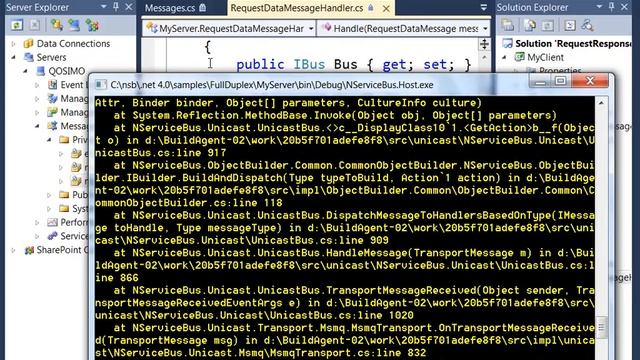Click View Class Diagram icon in Solution Explorer
The height and width of the screenshot is (360, 640).
(x=588, y=26)
